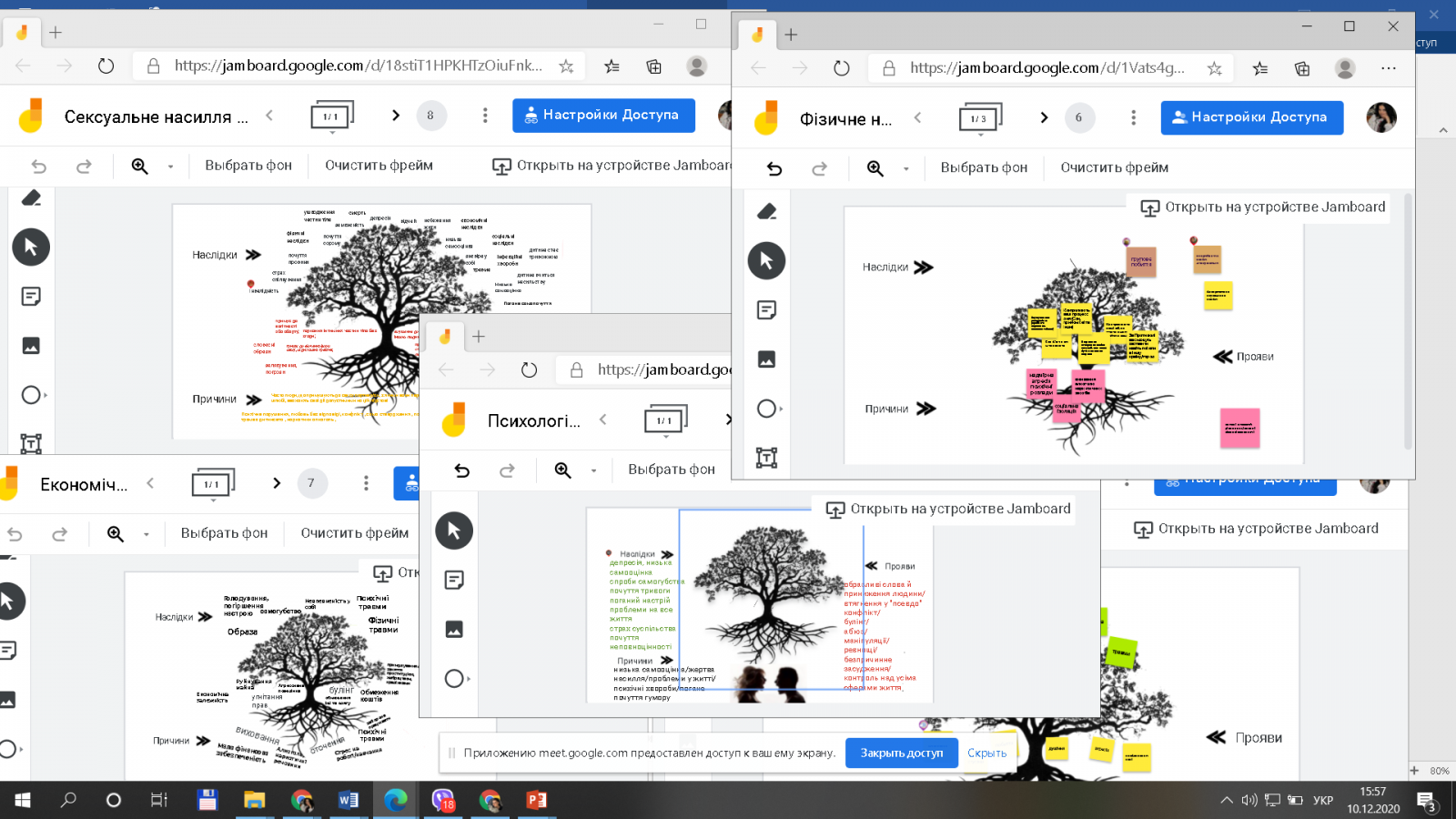Click Выбрать фон in Фізичне window
Screen dimensions: 1456x819
coord(984,167)
